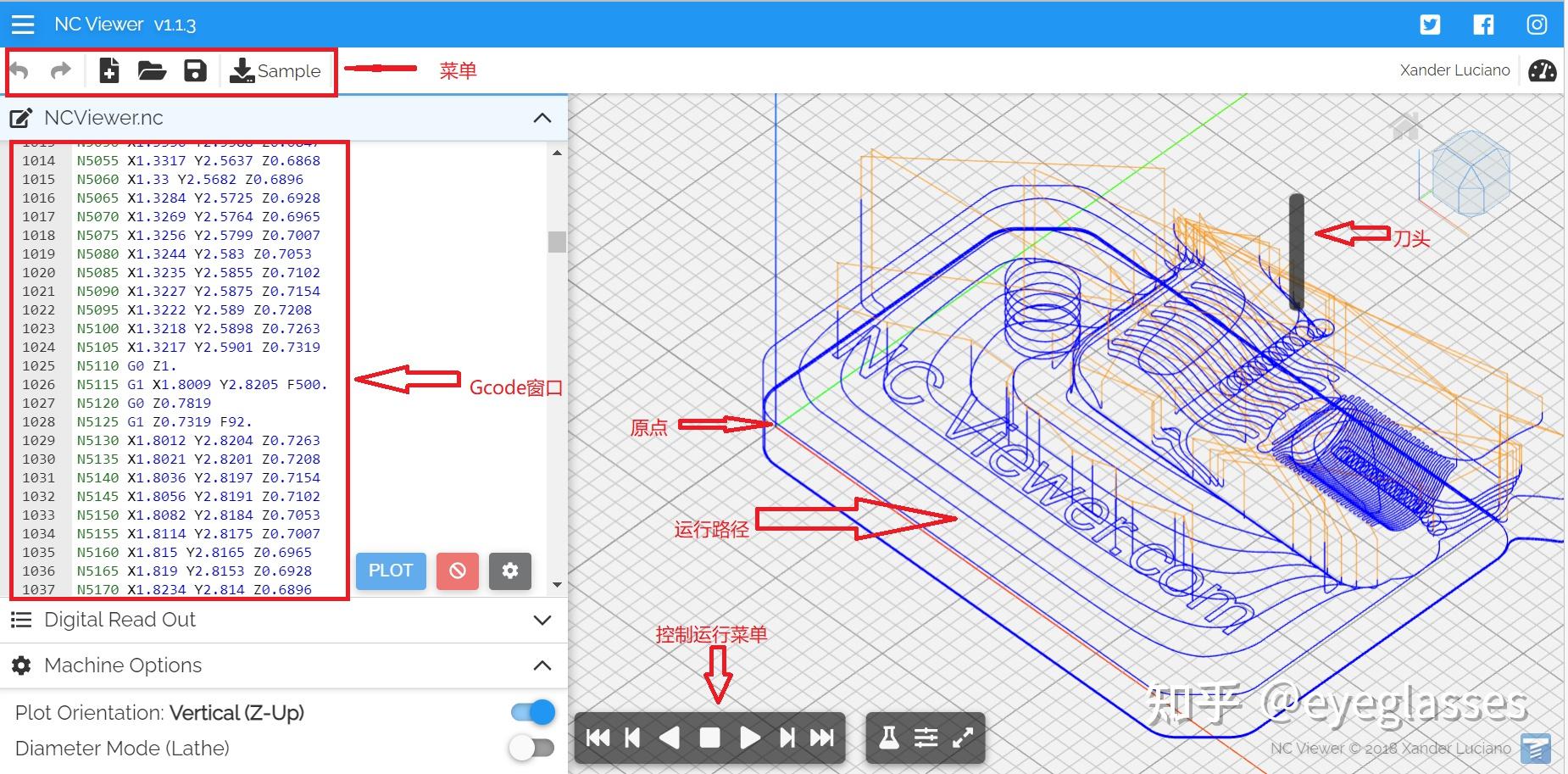
Task: Play the toolpath simulation forward
Action: click(x=749, y=738)
